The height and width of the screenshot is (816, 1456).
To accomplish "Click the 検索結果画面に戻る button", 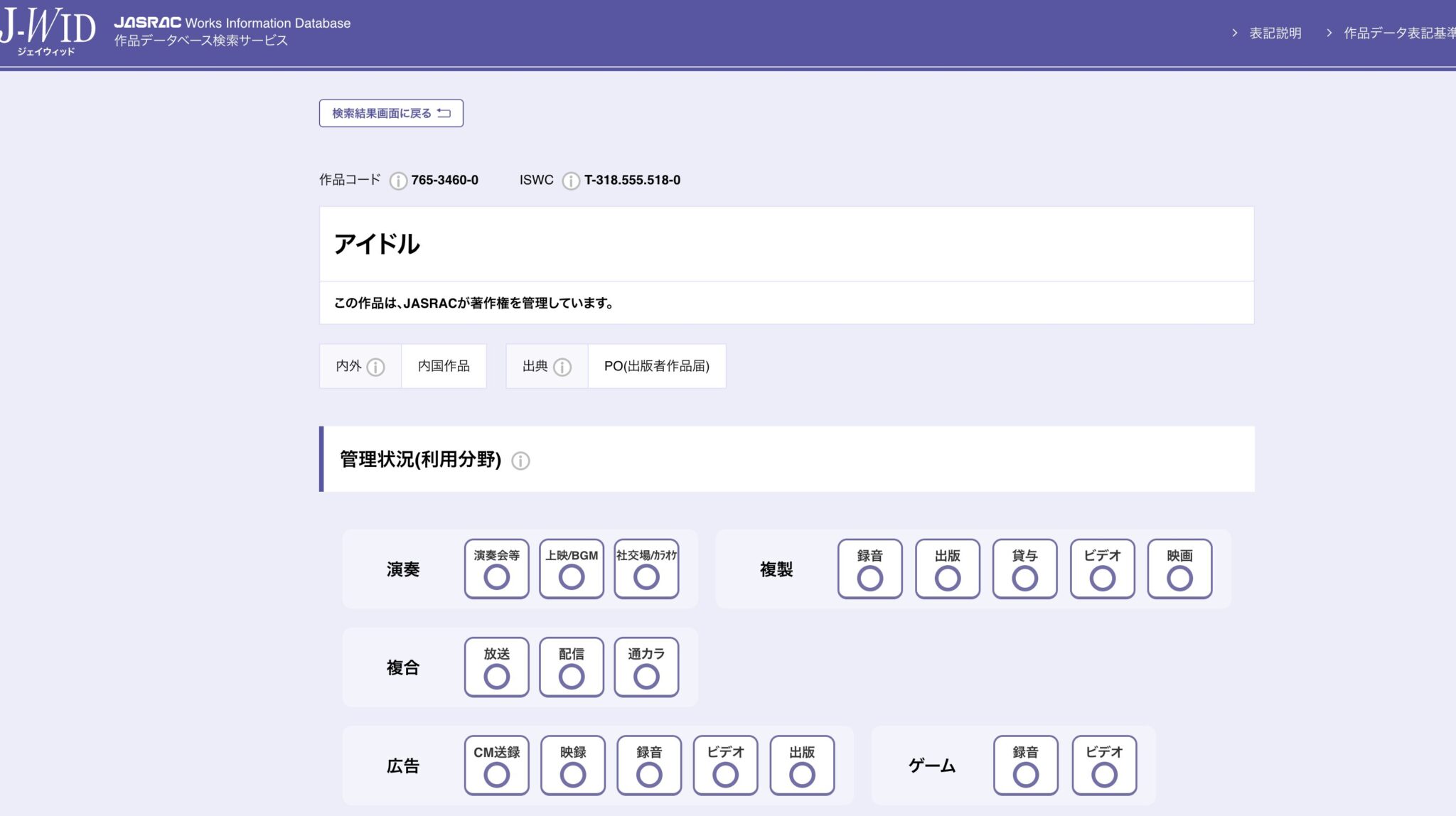I will pyautogui.click(x=391, y=112).
